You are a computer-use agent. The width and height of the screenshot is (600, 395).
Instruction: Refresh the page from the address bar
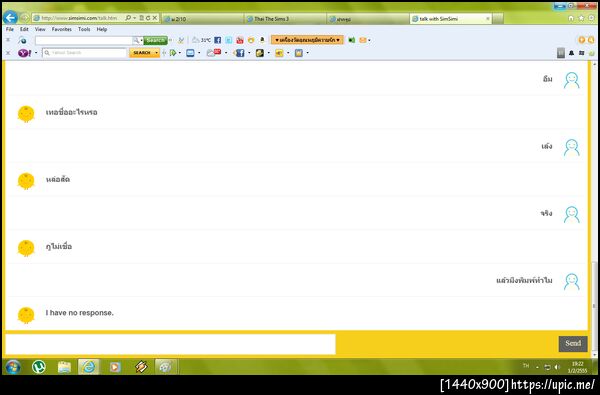pyautogui.click(x=148, y=18)
